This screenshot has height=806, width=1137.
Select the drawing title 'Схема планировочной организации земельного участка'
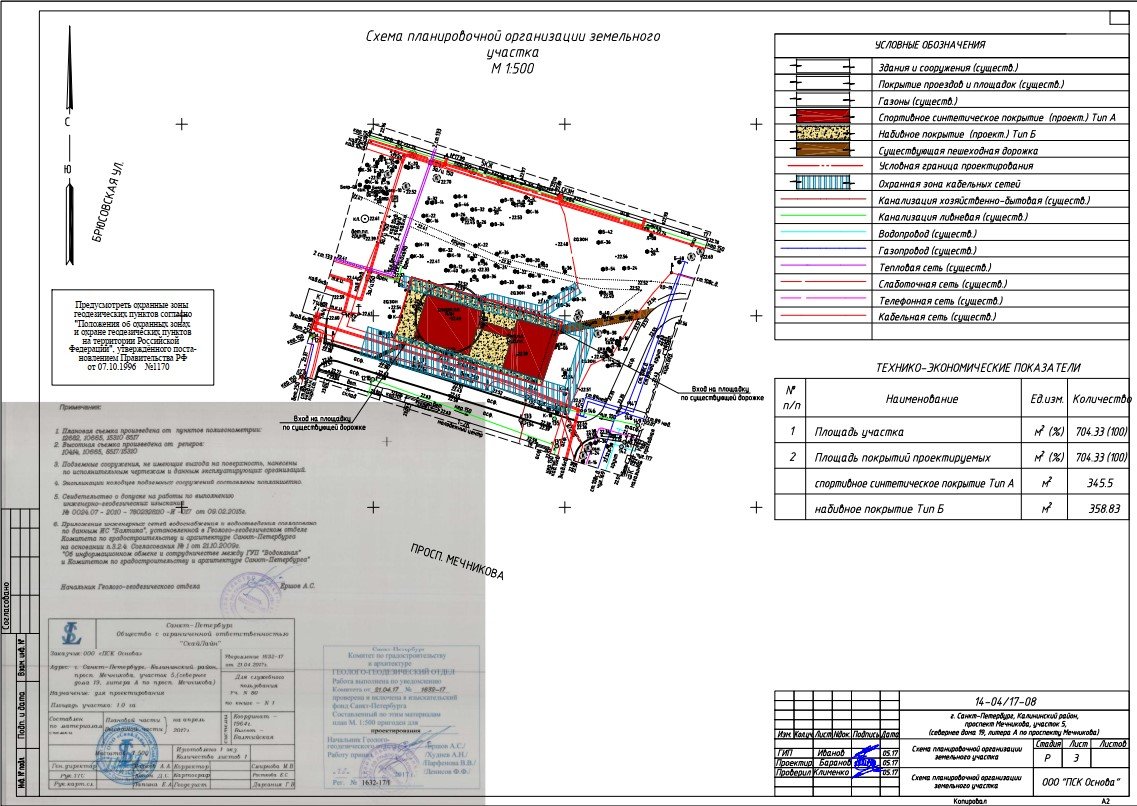513,43
